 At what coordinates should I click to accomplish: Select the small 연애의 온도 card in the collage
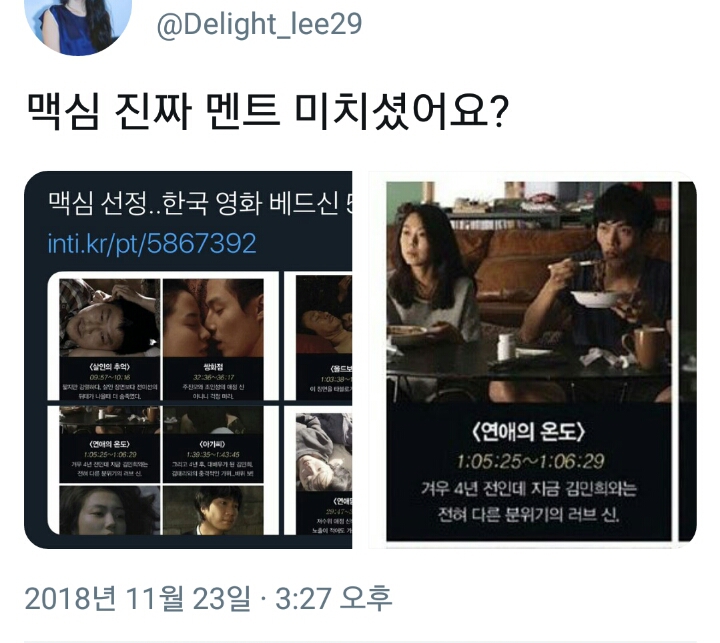pos(110,445)
